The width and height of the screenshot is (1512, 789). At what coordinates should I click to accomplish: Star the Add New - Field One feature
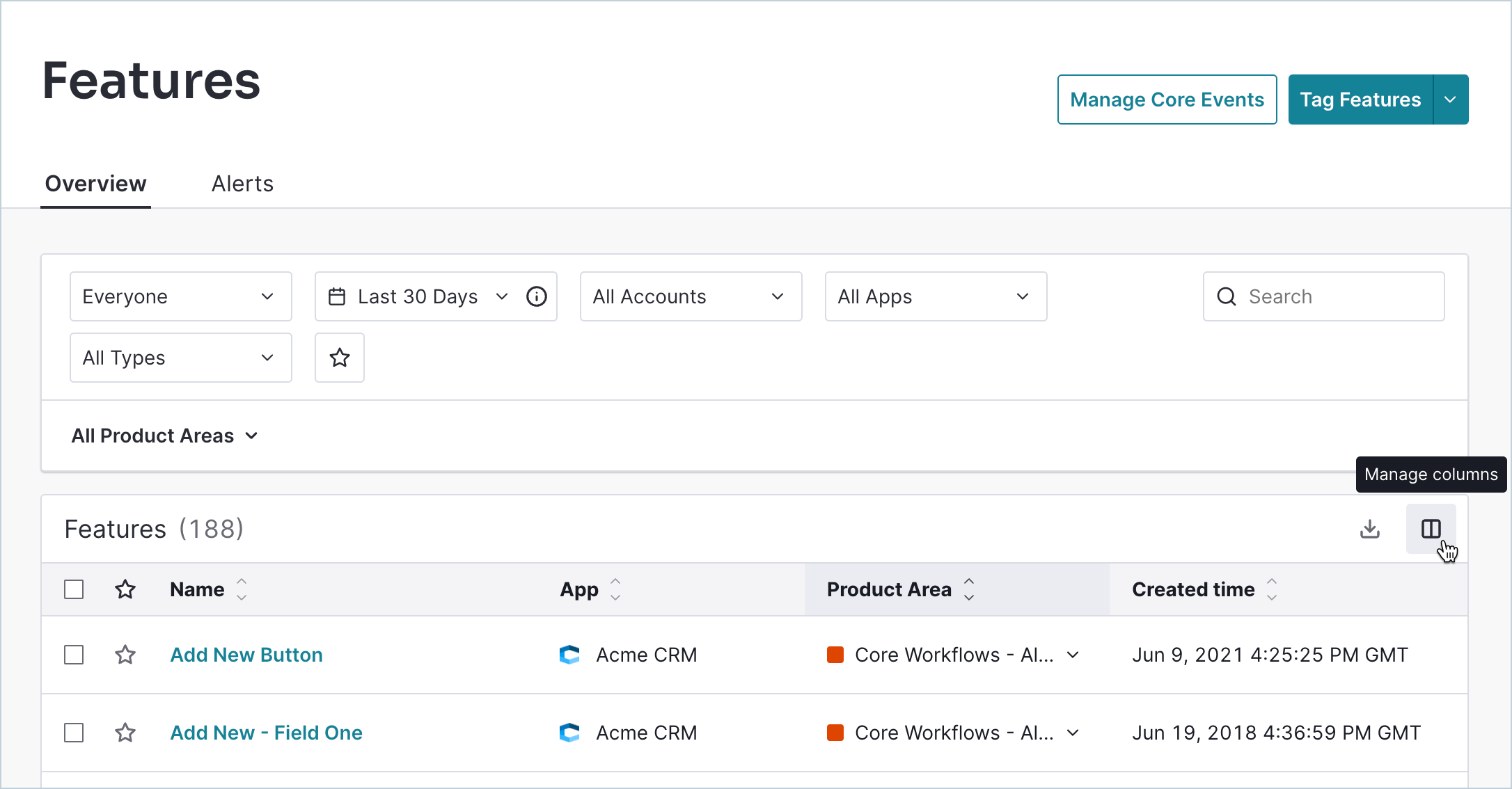point(125,732)
